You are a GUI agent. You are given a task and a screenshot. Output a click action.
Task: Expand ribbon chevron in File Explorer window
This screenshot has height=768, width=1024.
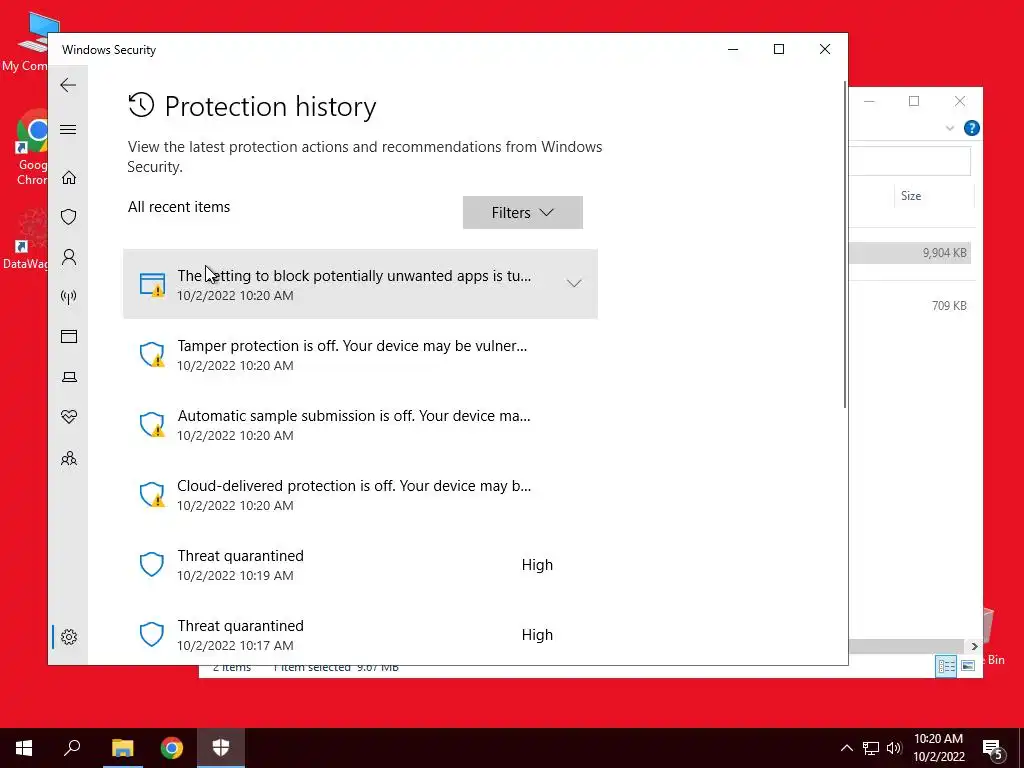point(950,128)
